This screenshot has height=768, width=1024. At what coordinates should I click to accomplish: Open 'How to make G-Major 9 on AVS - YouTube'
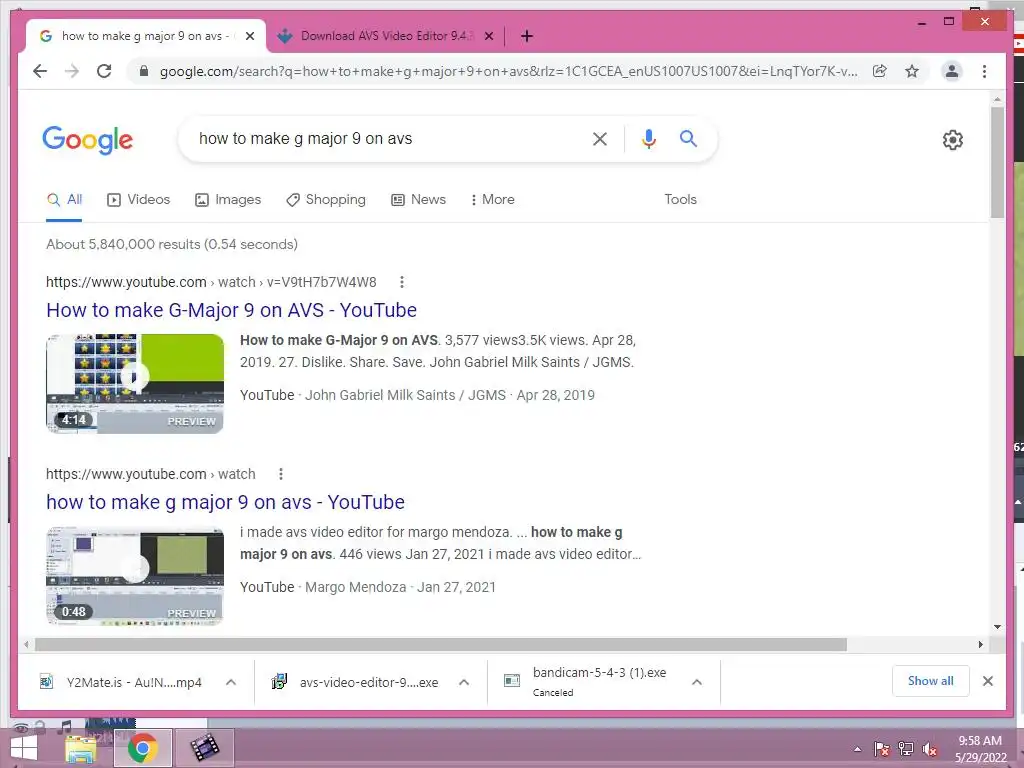click(x=231, y=310)
